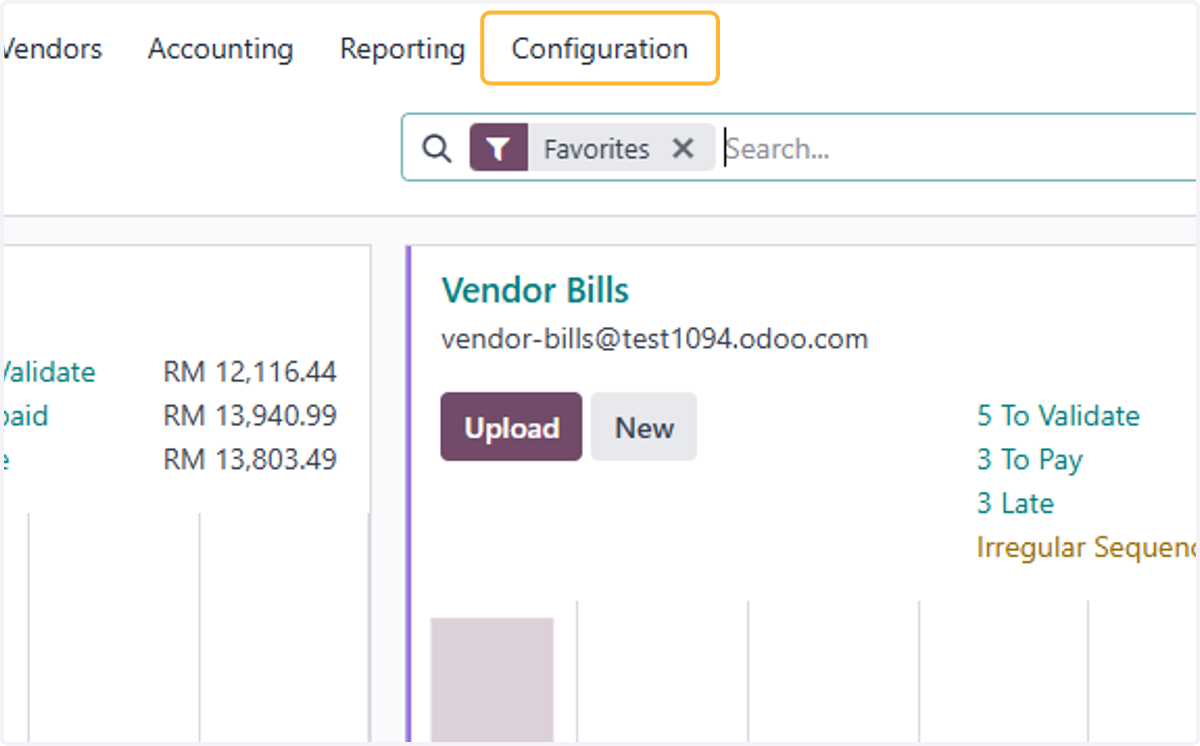1200x746 pixels.
Task: Open the Reporting menu
Action: tap(402, 49)
